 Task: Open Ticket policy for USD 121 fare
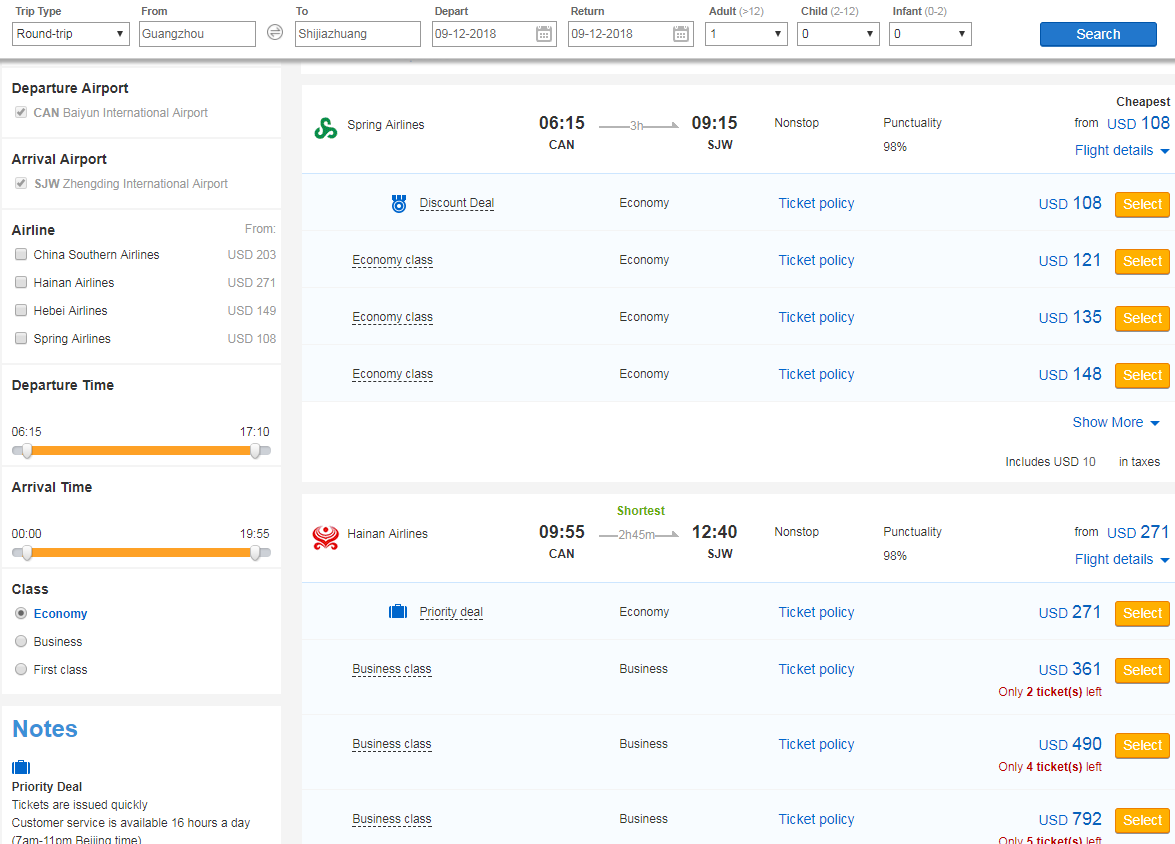pos(816,260)
